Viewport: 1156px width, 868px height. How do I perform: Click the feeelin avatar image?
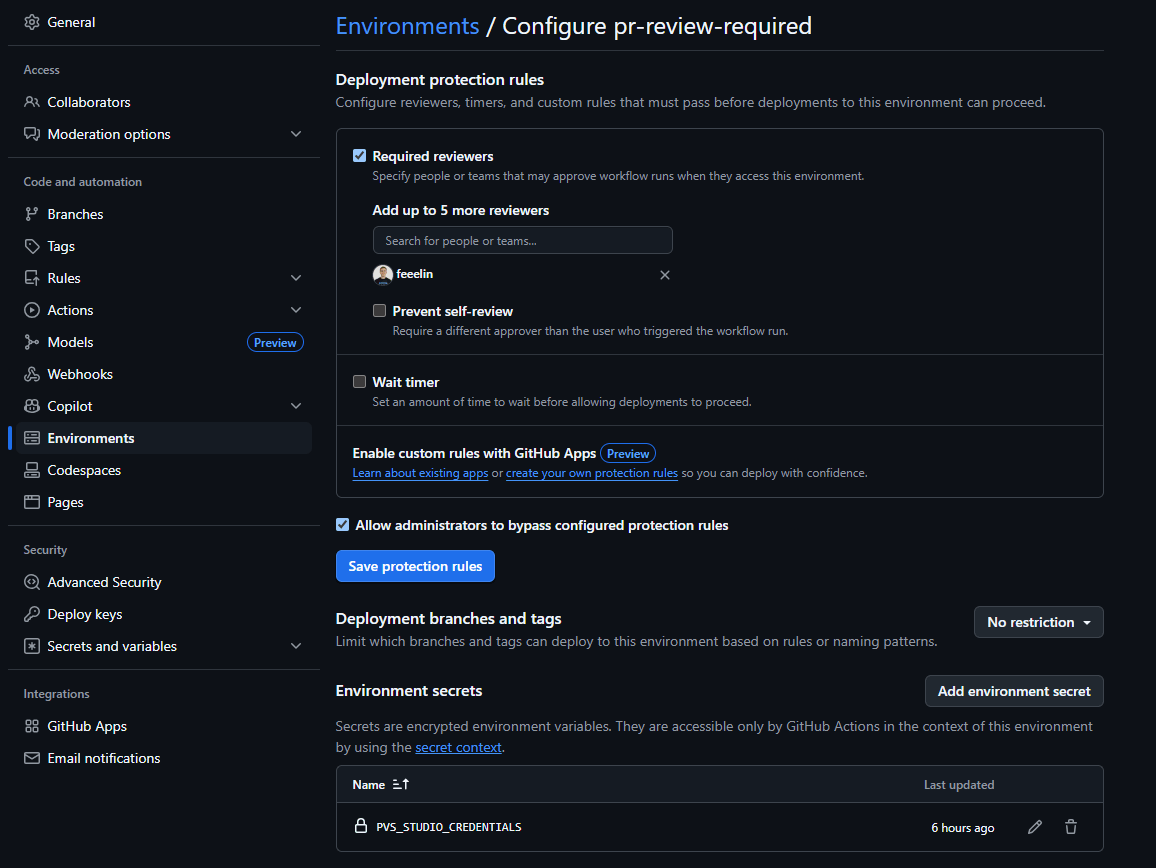[383, 275]
